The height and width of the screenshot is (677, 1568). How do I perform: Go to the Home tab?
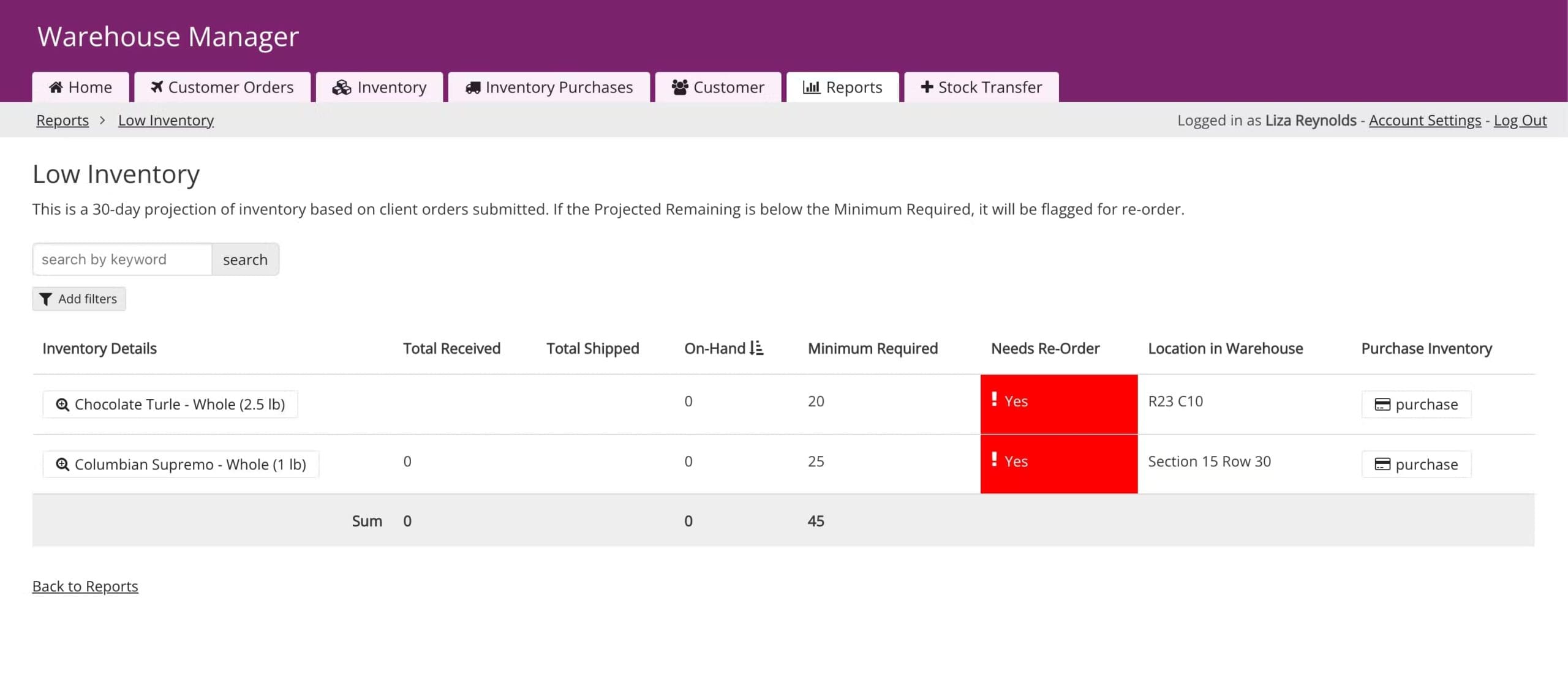pyautogui.click(x=80, y=88)
